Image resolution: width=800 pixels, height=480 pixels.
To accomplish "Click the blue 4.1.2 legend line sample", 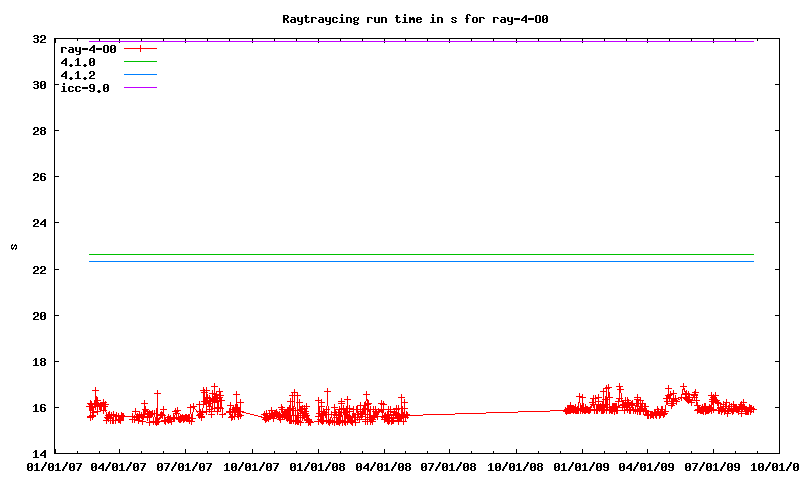I will point(141,75).
